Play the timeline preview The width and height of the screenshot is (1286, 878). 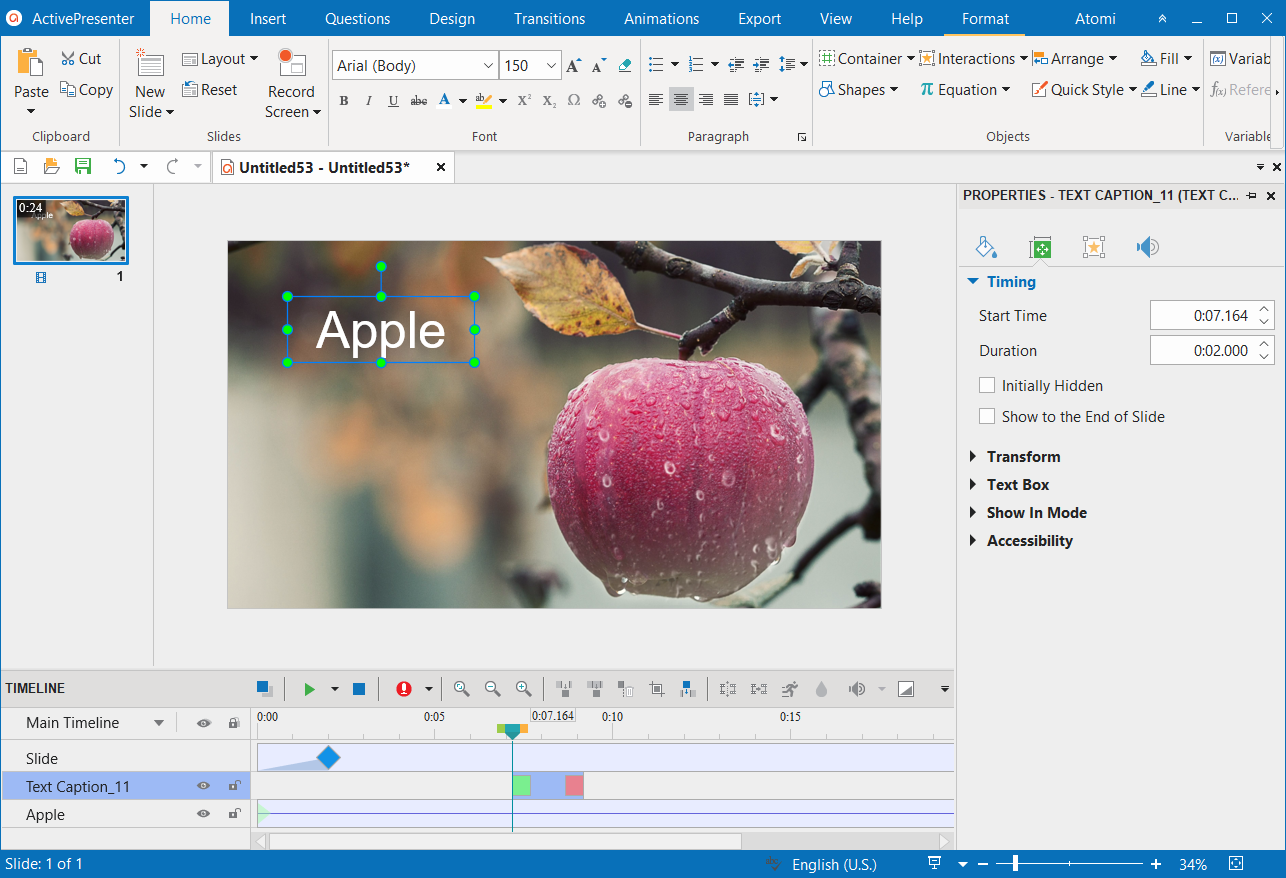pyautogui.click(x=309, y=689)
